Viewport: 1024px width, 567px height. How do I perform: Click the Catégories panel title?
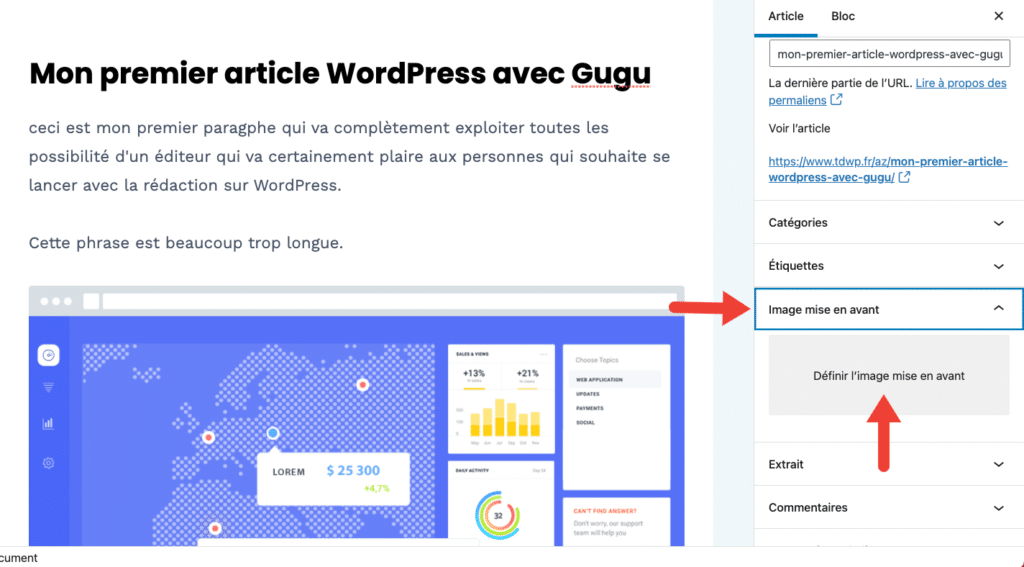797,223
